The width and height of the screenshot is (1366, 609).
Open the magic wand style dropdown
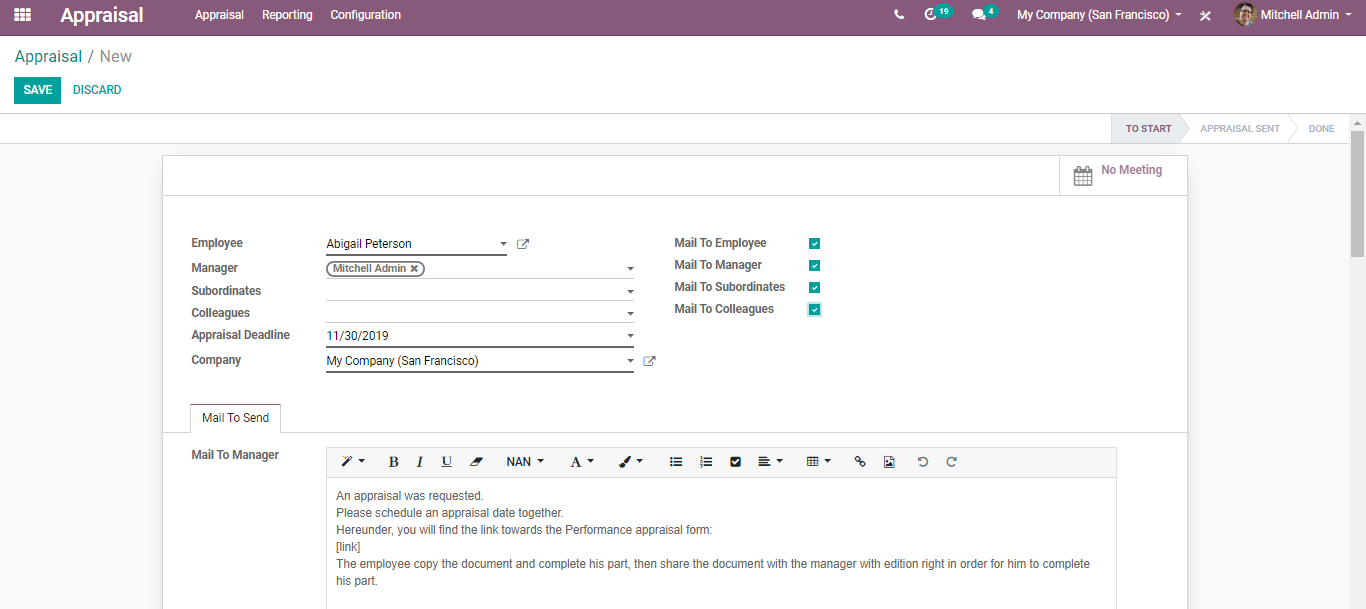tap(353, 462)
